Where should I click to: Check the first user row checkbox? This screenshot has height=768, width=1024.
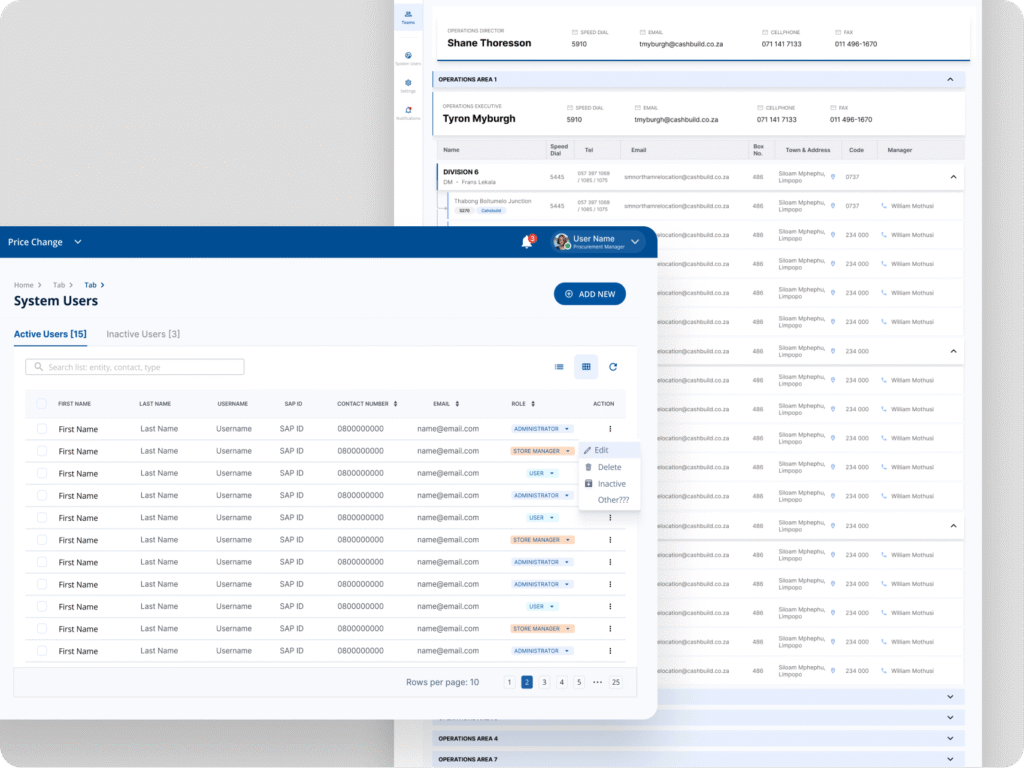[41, 428]
